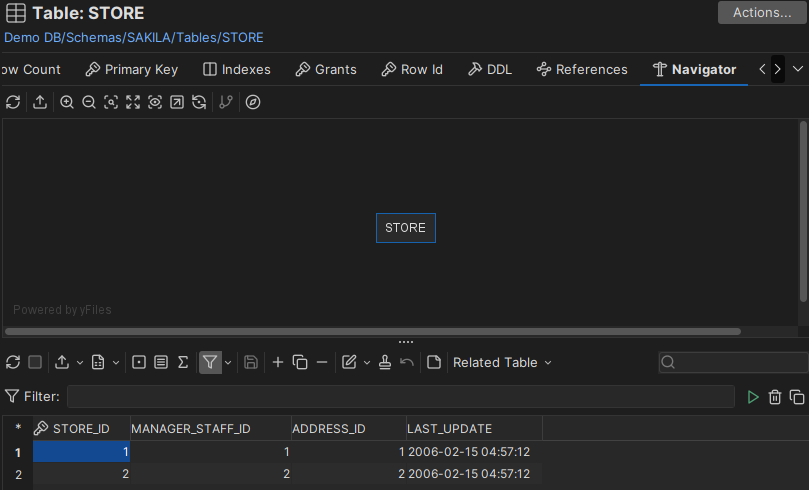Click the stop query square button
809x490 pixels.
[35, 363]
